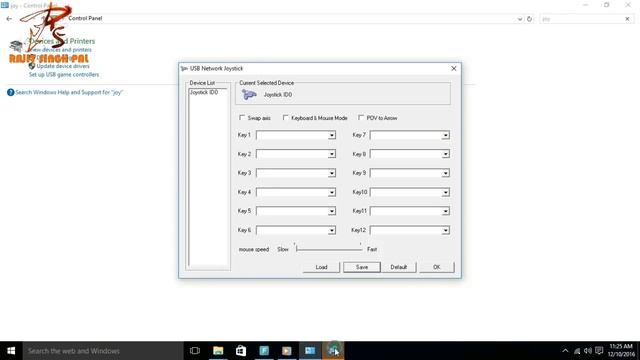The image size is (640, 360).
Task: Click the Save button
Action: pos(362,267)
